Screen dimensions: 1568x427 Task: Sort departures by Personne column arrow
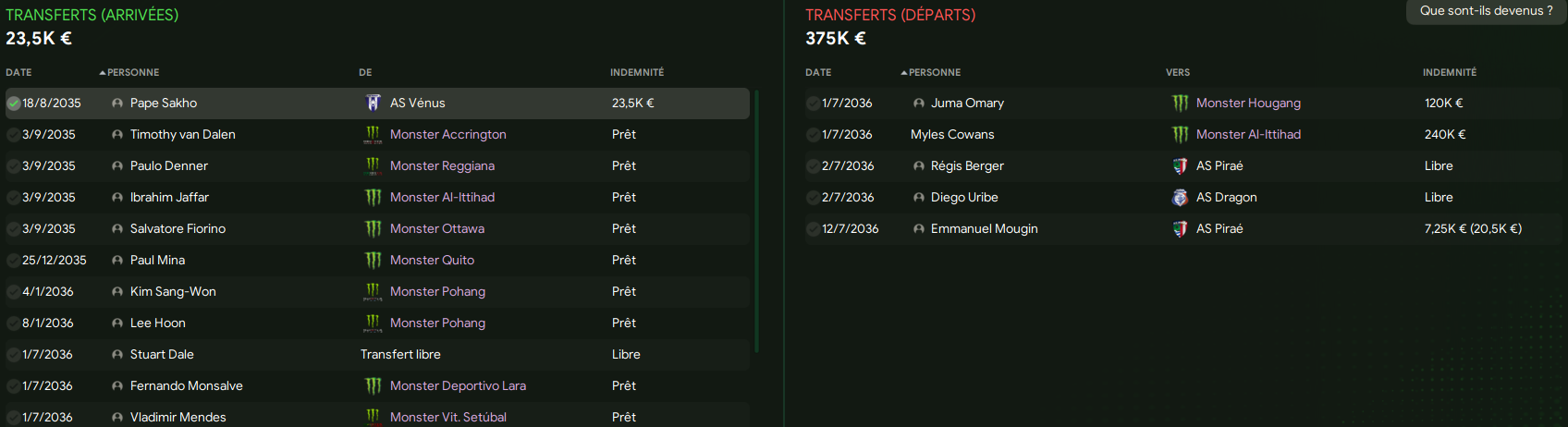[904, 72]
